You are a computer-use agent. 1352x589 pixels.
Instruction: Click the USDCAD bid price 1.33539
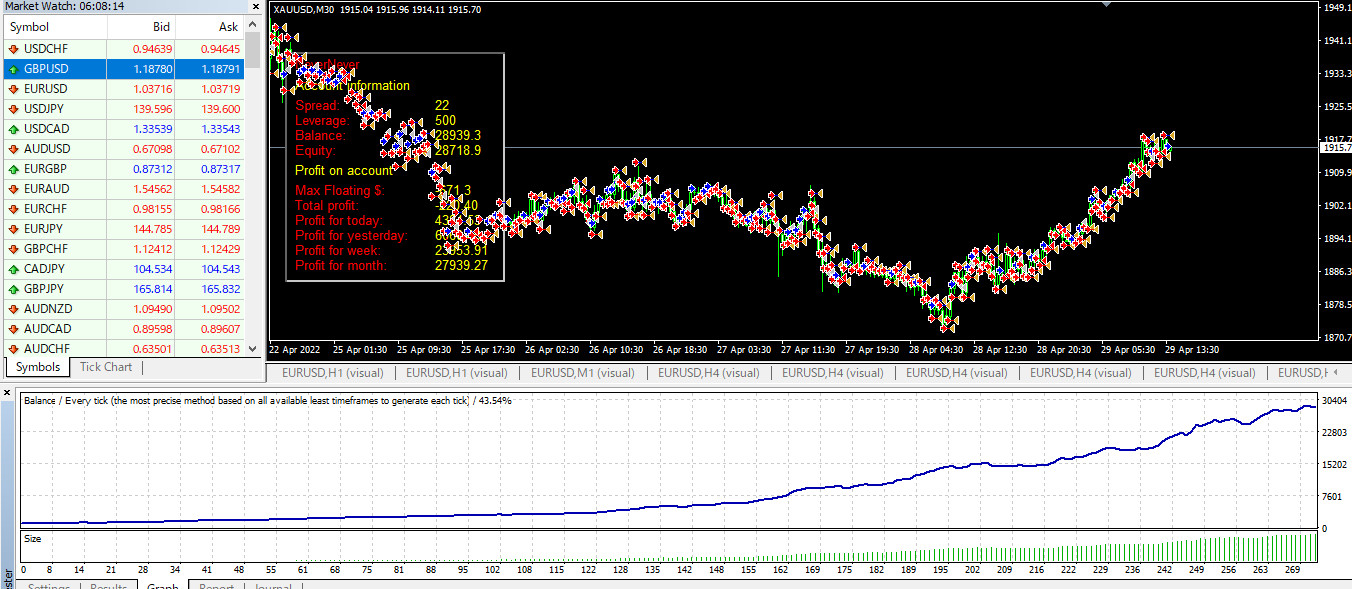coord(152,129)
